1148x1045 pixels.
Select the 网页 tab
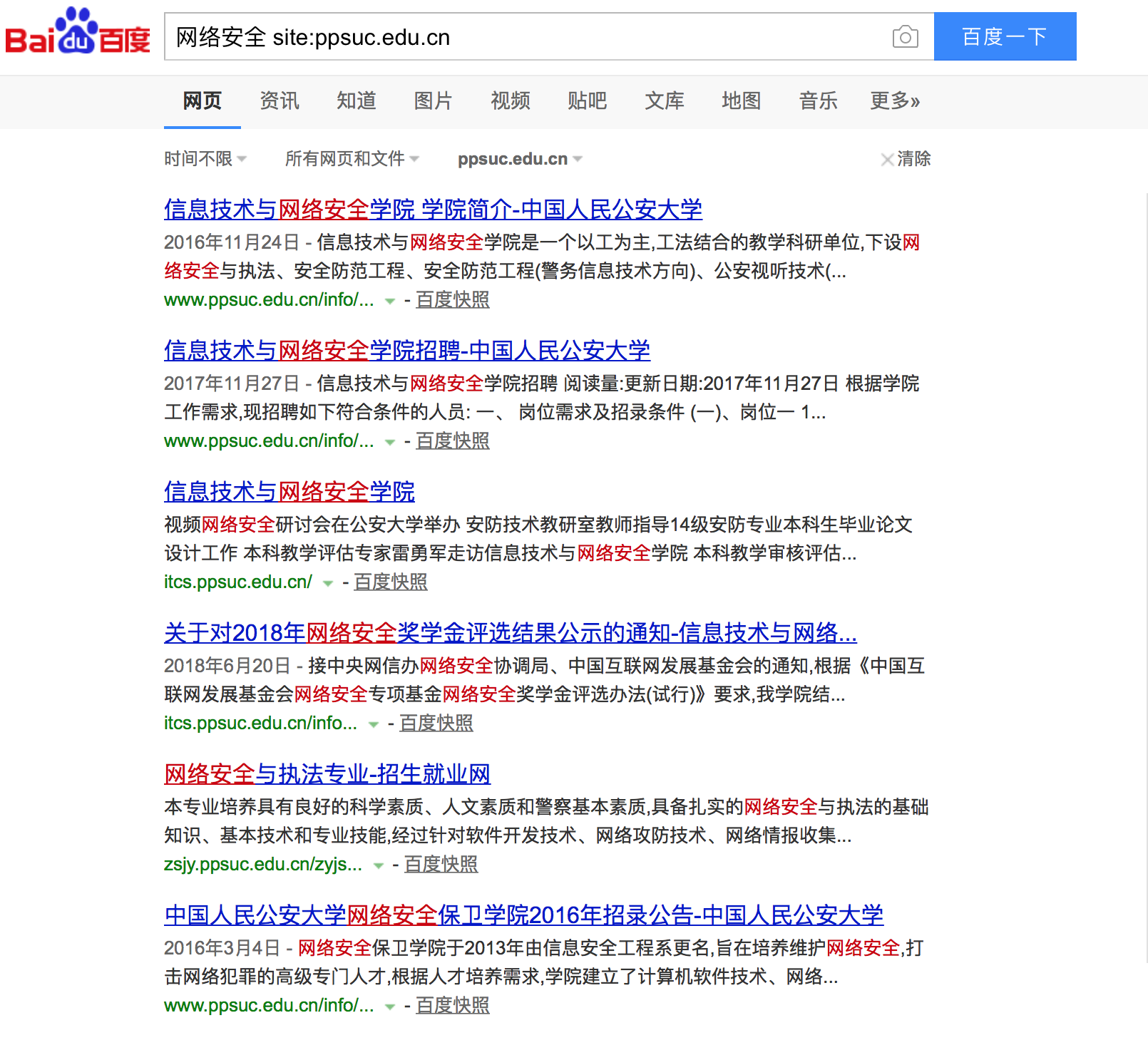(x=203, y=101)
